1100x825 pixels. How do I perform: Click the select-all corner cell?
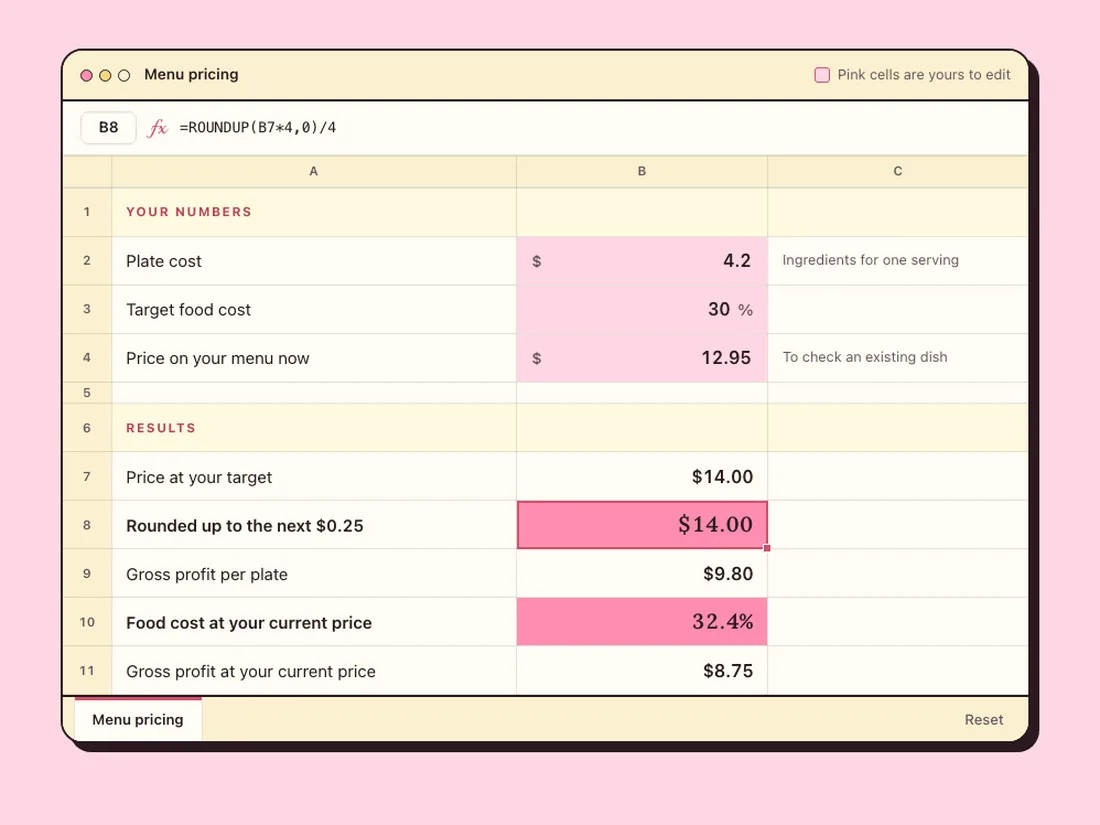point(87,171)
